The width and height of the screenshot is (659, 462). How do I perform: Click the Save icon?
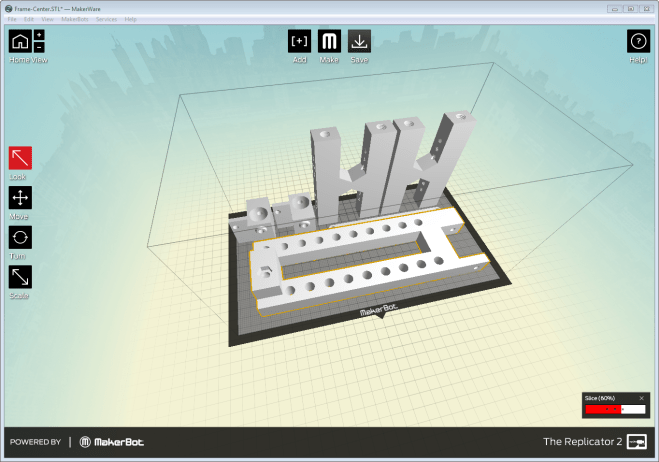pos(359,41)
